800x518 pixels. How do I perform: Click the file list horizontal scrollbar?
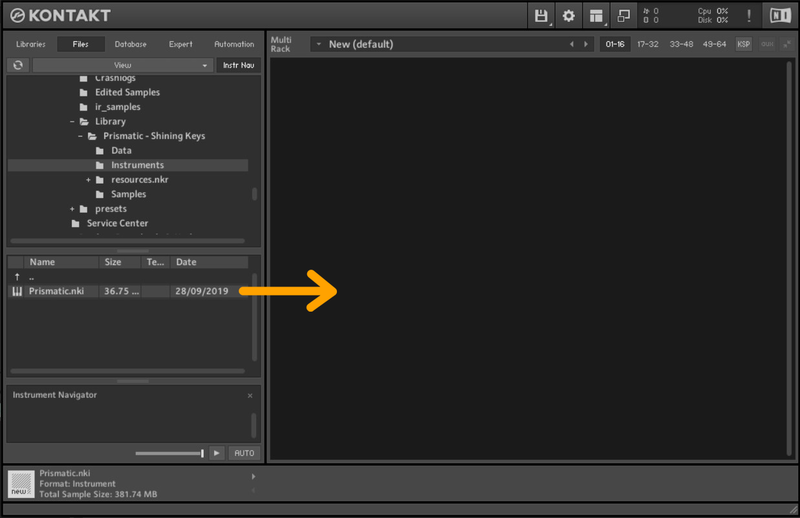click(128, 371)
